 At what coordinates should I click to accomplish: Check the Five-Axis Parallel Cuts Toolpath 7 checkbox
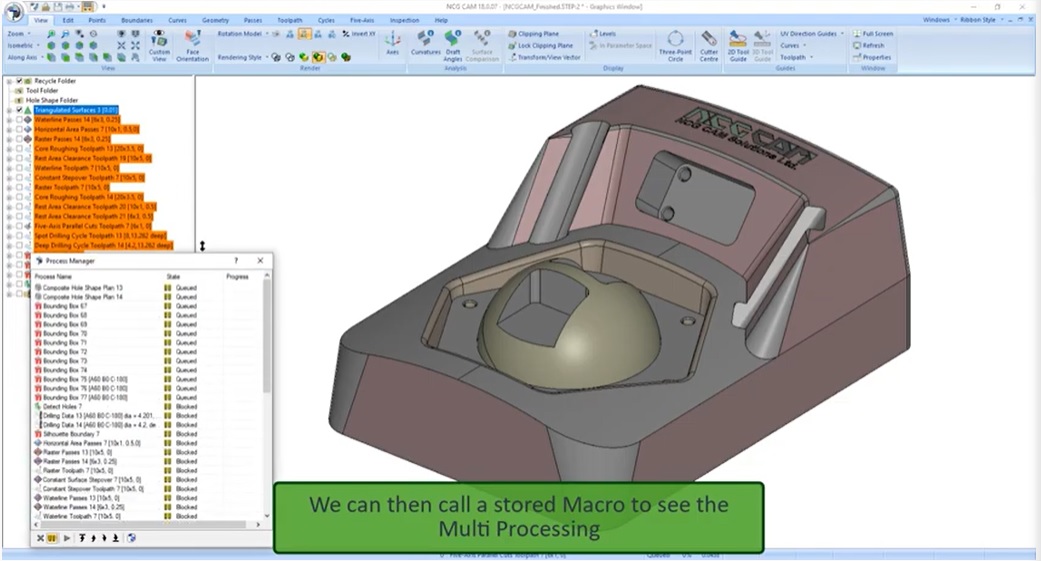19,226
